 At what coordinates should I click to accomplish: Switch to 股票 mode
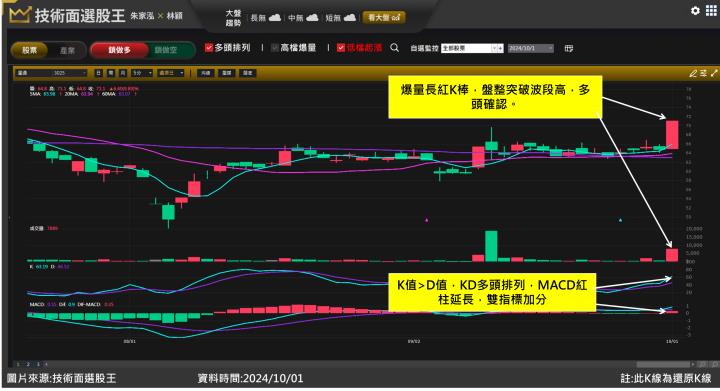[x=29, y=50]
